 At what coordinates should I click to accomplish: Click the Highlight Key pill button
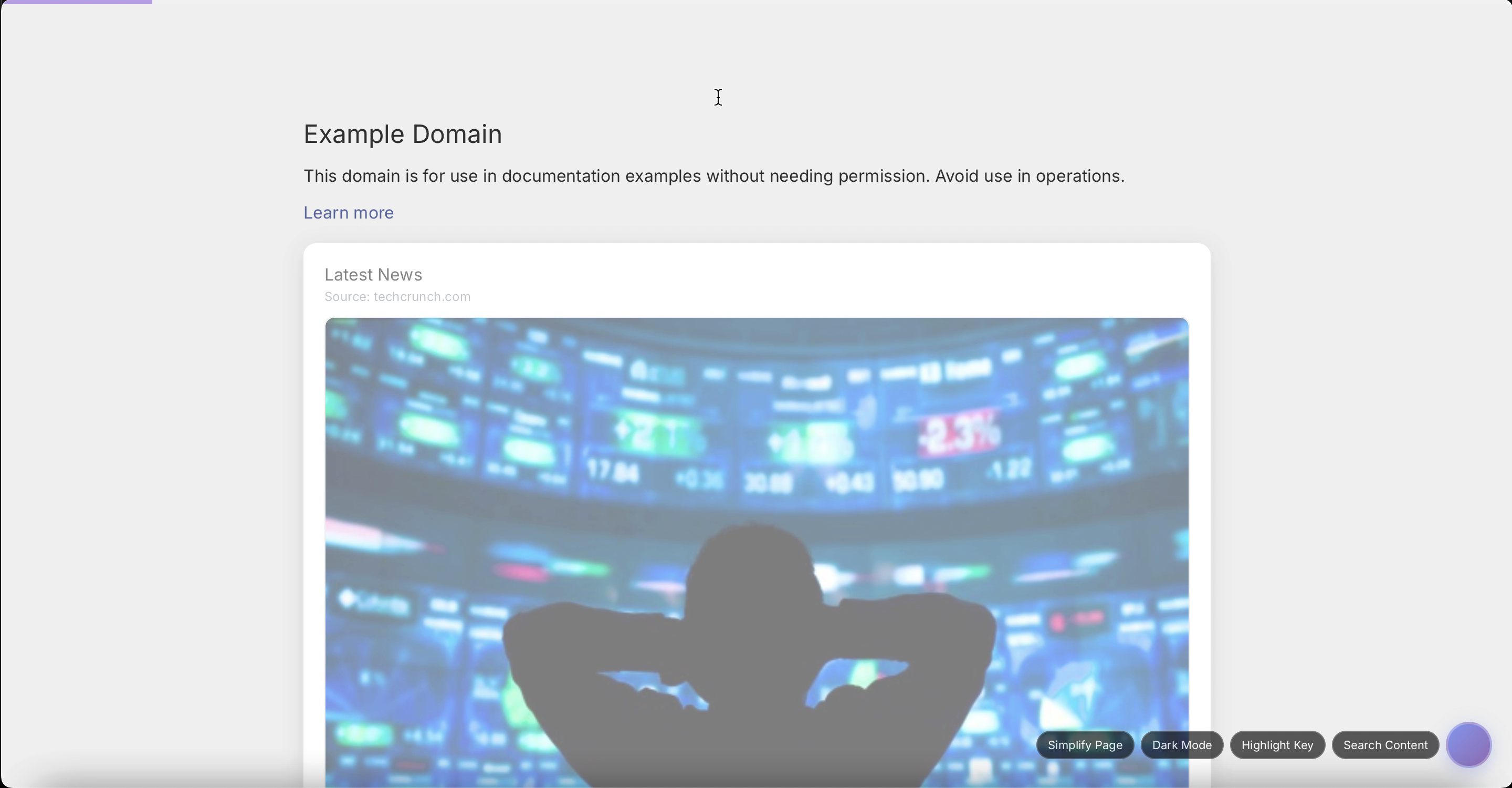[x=1277, y=744]
